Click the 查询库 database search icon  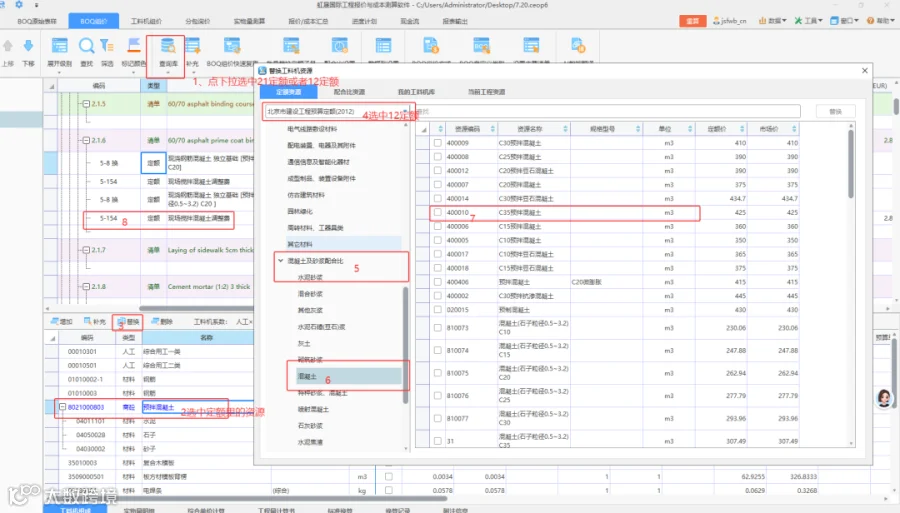coord(168,46)
